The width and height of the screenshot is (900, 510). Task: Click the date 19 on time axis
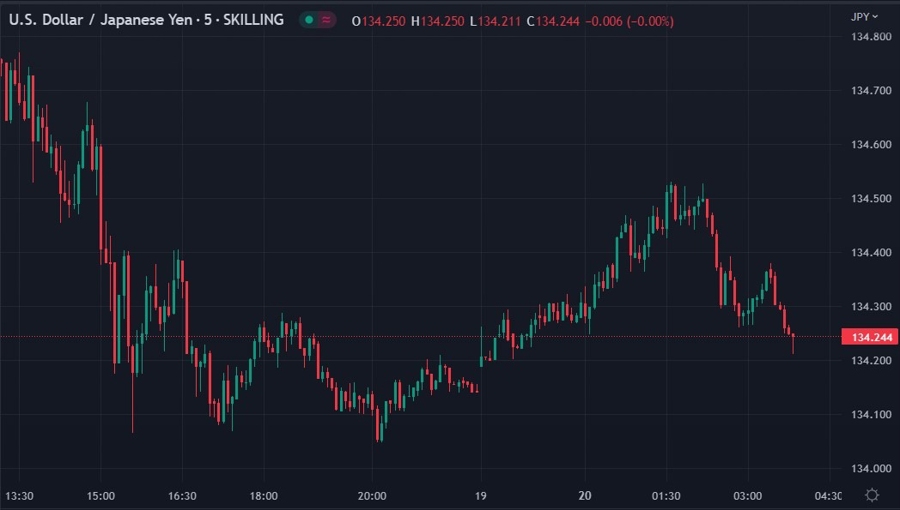480,496
